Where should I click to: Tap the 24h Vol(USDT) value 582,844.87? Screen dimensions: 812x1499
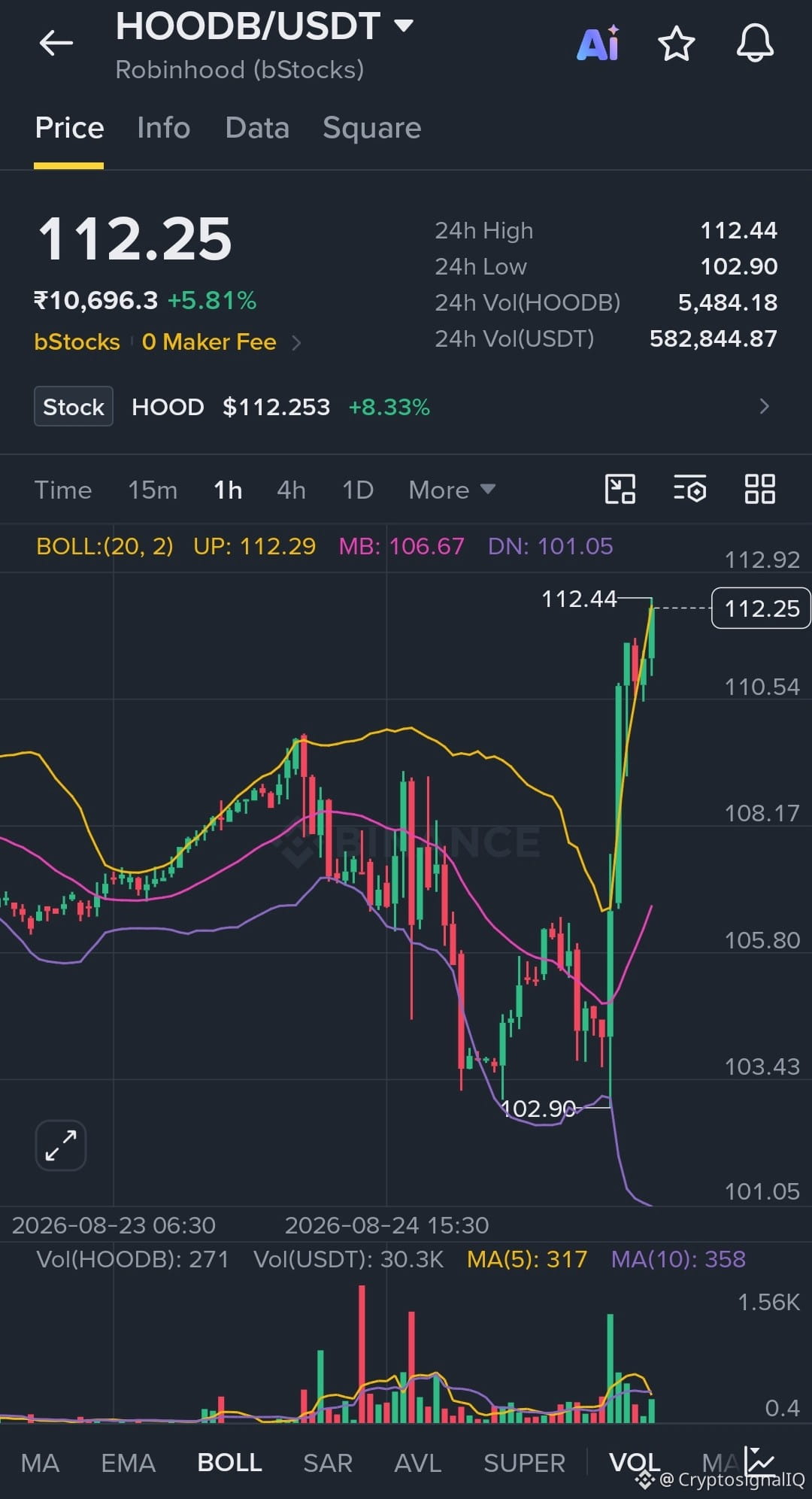point(713,338)
